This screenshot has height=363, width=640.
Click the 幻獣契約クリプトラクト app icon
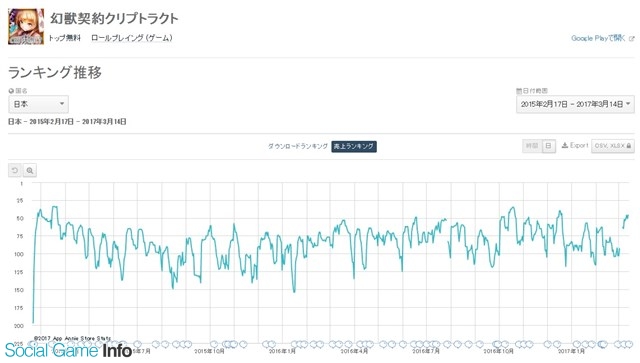(x=26, y=27)
